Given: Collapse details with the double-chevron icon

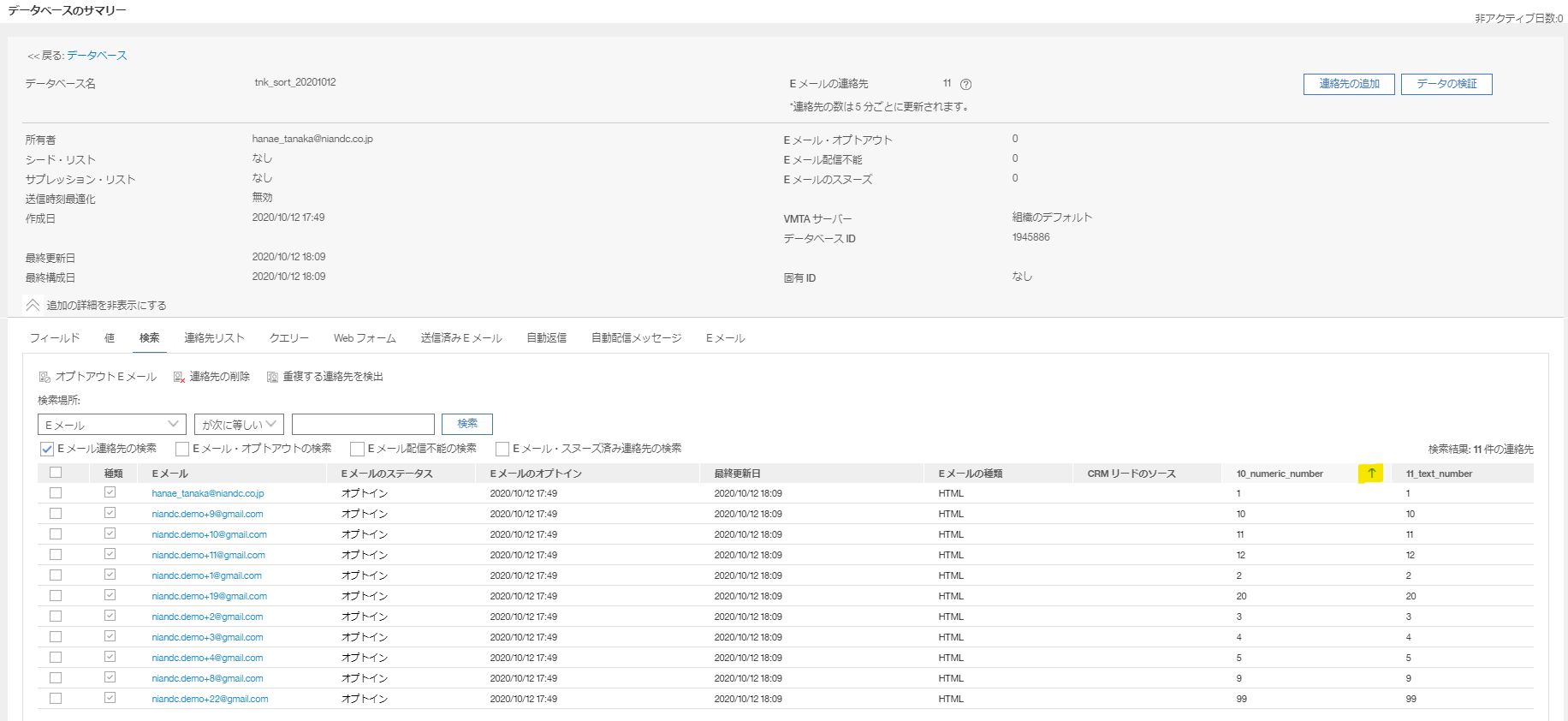Looking at the screenshot, I should [33, 305].
